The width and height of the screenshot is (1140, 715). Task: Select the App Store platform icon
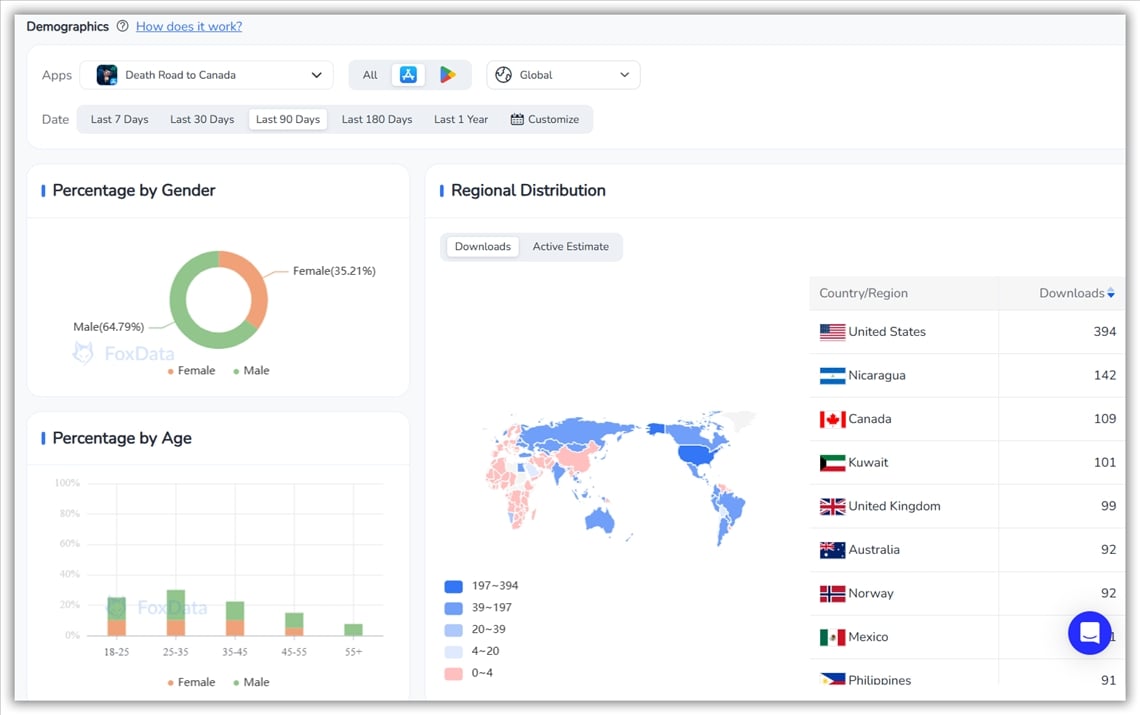(x=408, y=75)
